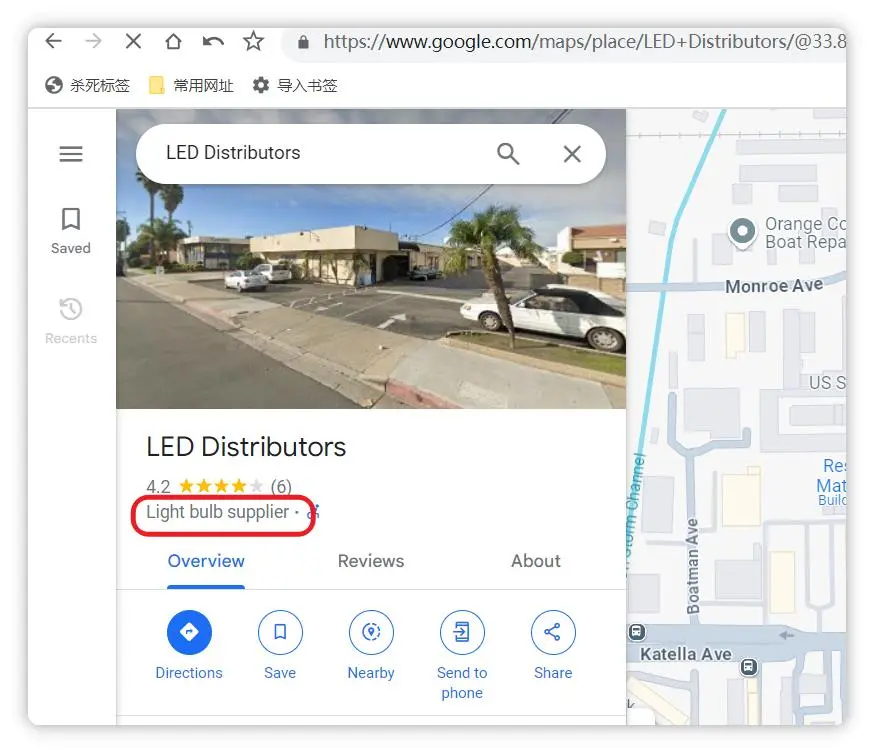Select the Overview tab

(206, 561)
